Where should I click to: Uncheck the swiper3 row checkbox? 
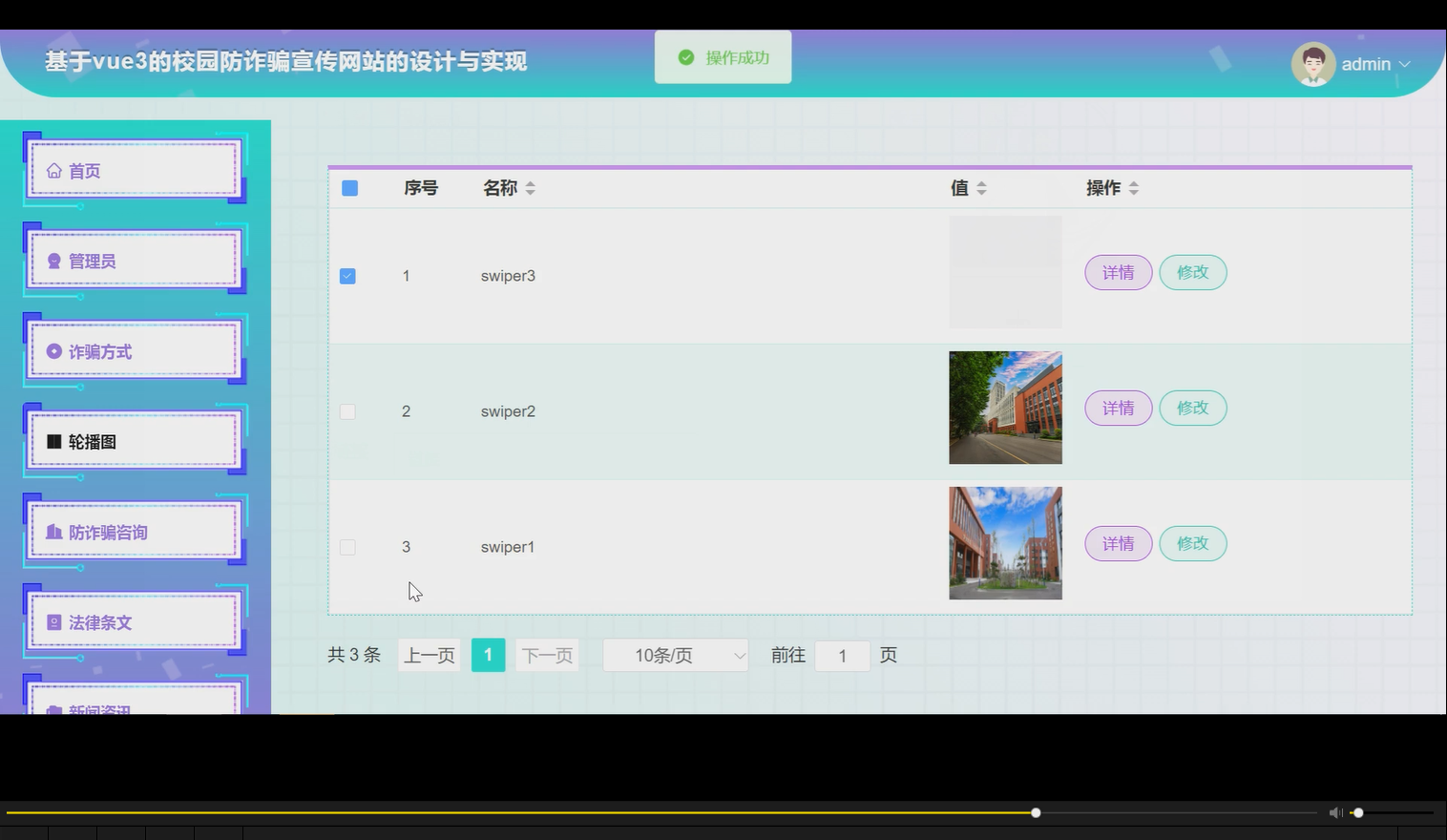tap(347, 276)
